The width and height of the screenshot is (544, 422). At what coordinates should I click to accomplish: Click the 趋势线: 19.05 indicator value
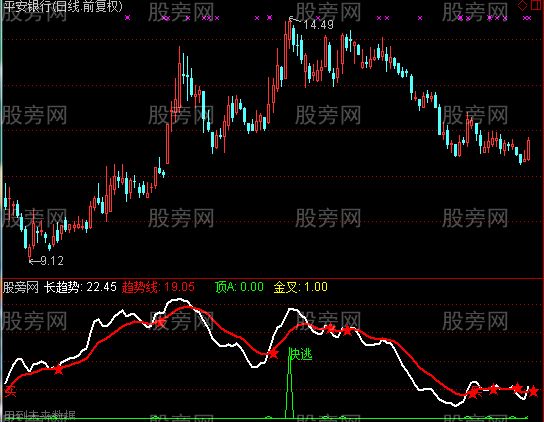click(x=158, y=287)
